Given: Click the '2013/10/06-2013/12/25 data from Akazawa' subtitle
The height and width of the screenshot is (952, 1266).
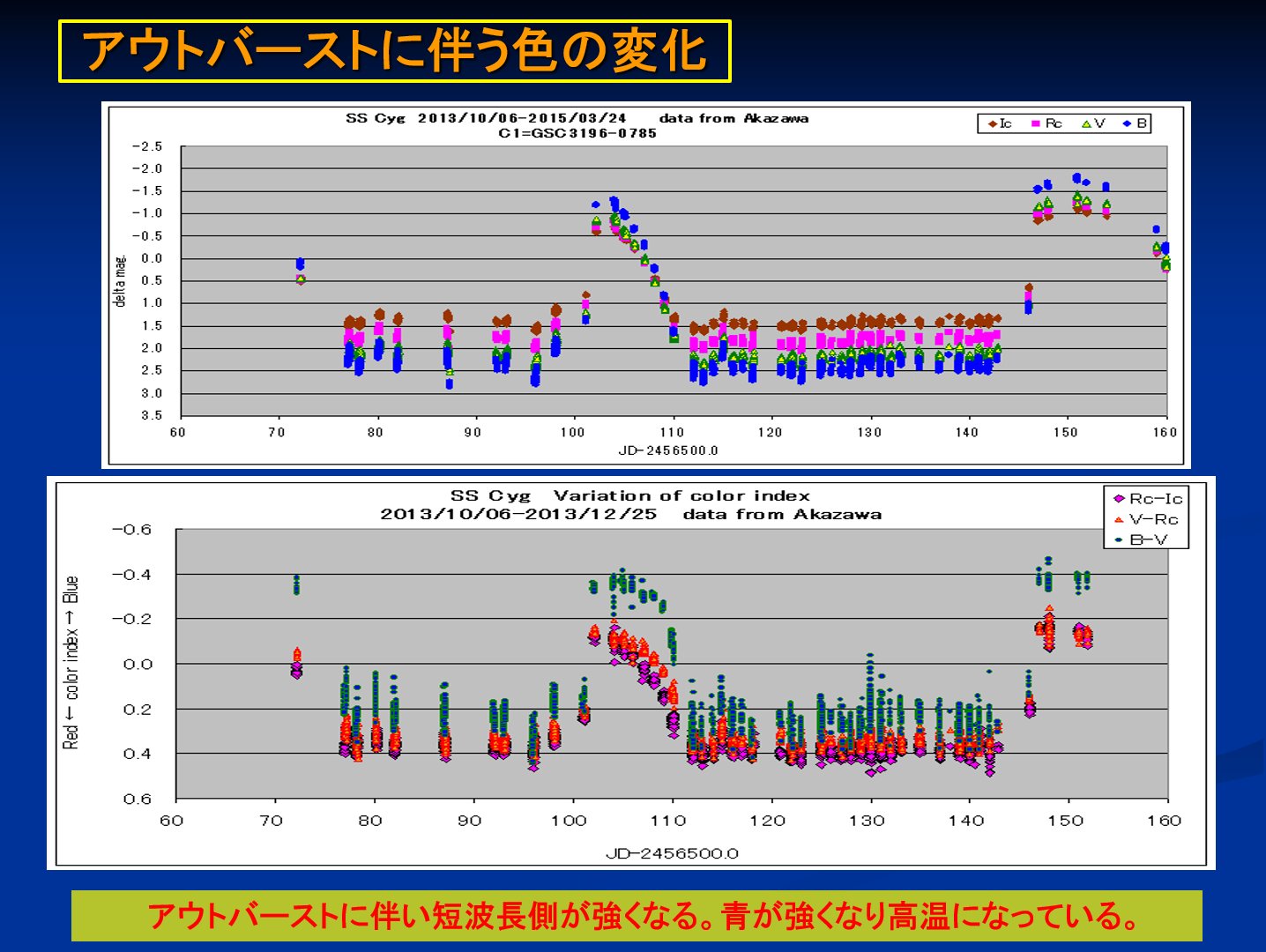Looking at the screenshot, I should (630, 514).
